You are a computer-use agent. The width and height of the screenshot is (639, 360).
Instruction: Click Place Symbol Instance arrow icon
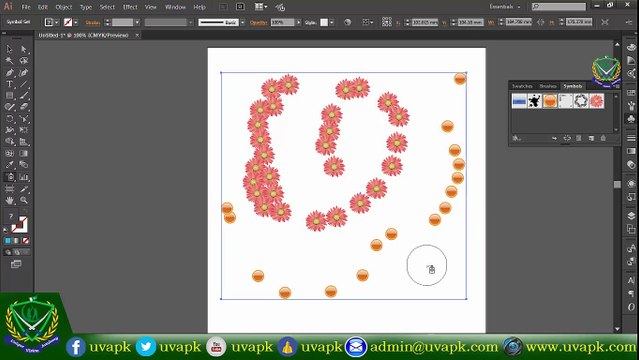click(554, 138)
